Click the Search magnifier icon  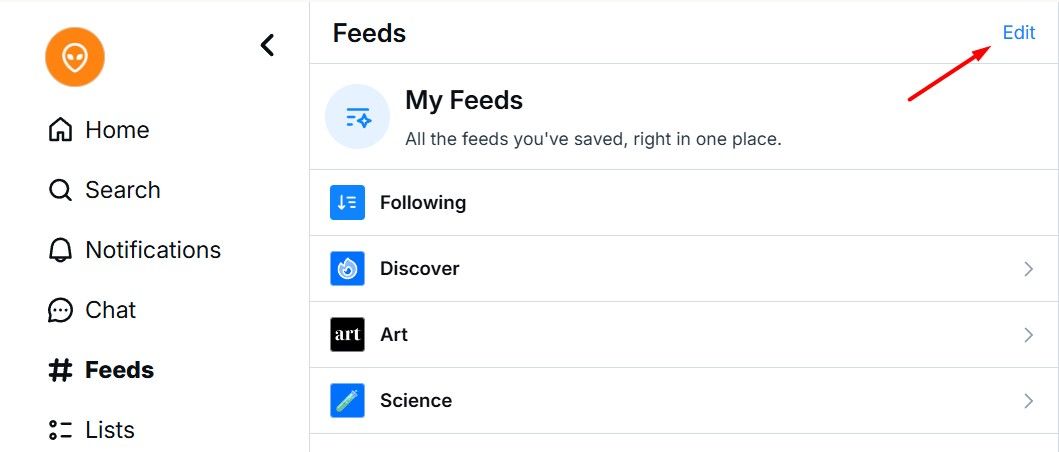pos(61,190)
